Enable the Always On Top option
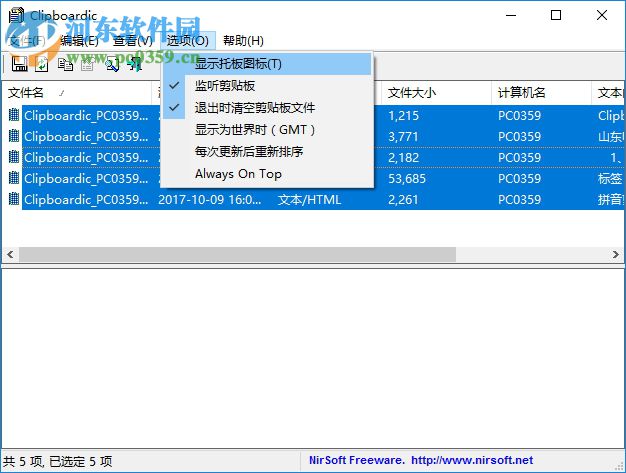Viewport: 626px width, 473px height. tap(267, 174)
